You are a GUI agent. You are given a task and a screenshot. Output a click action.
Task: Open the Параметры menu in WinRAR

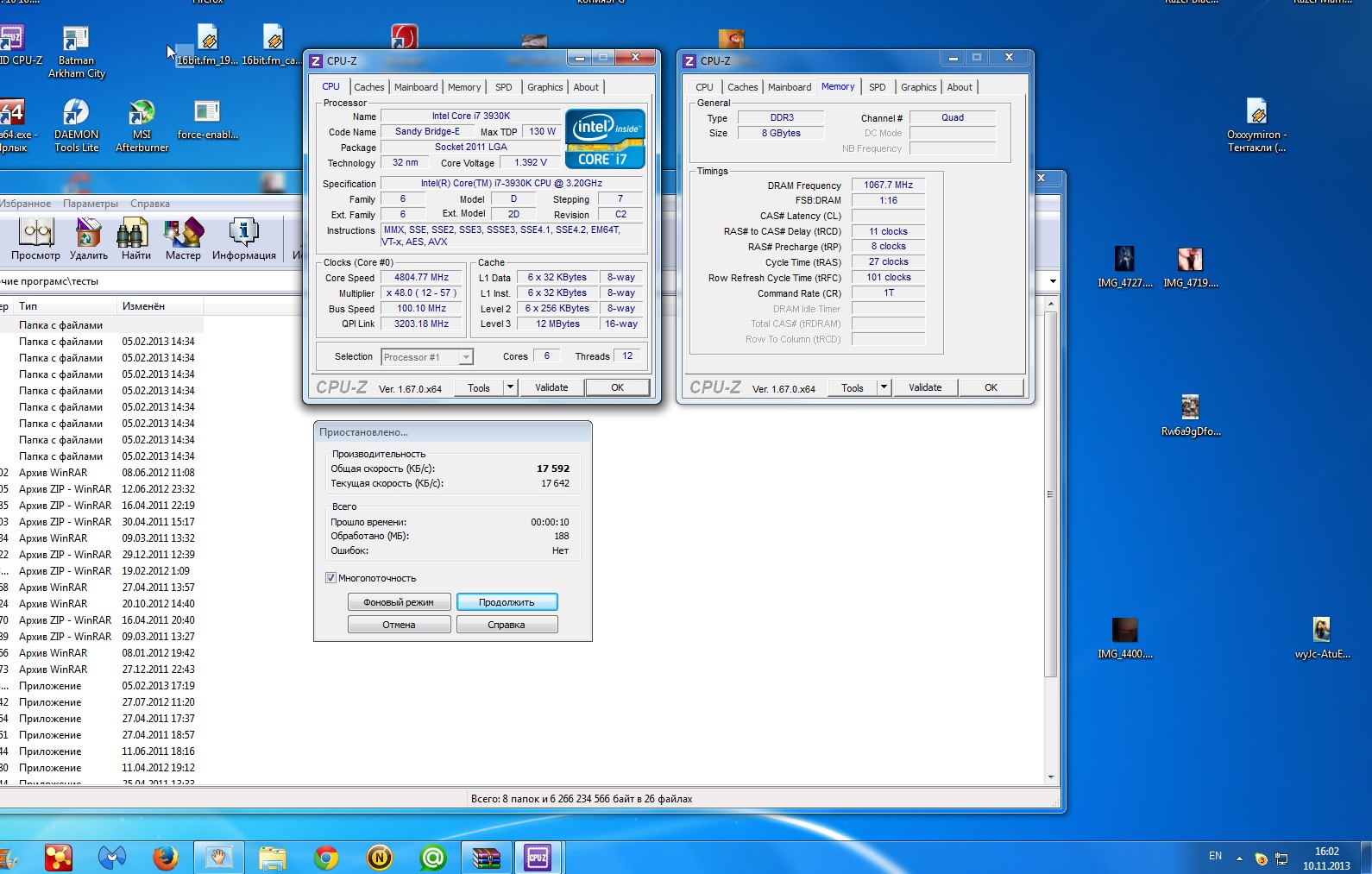tap(91, 204)
